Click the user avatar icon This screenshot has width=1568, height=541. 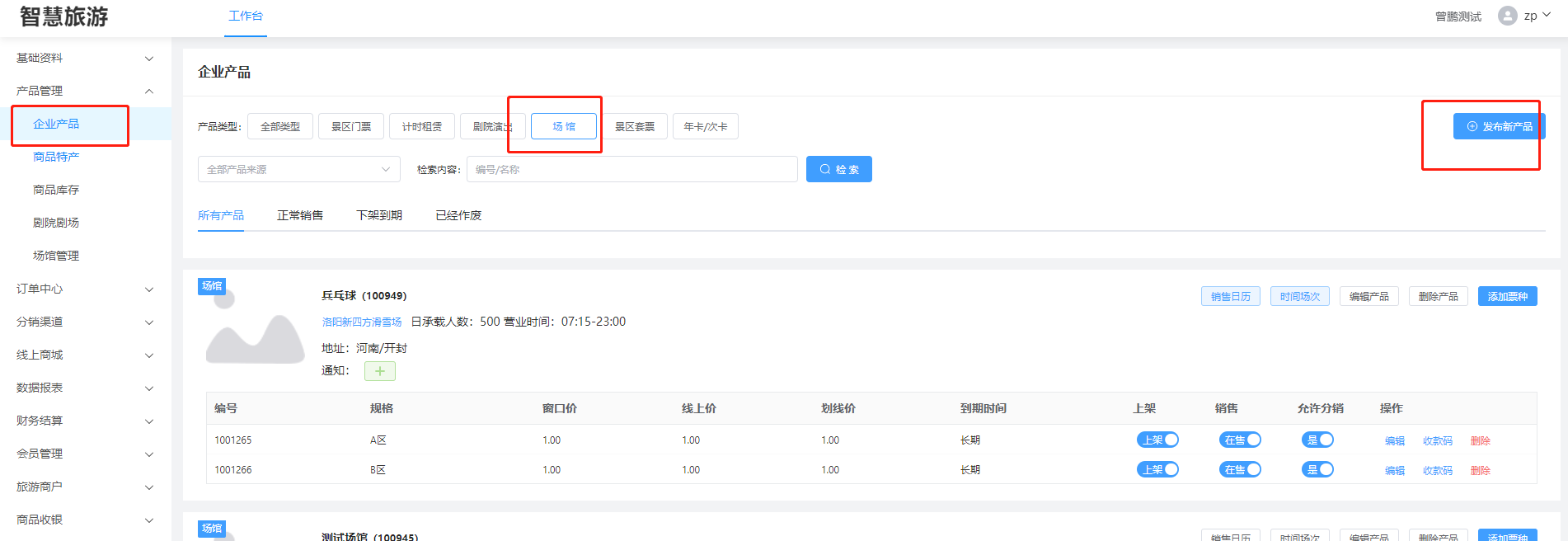(1507, 16)
